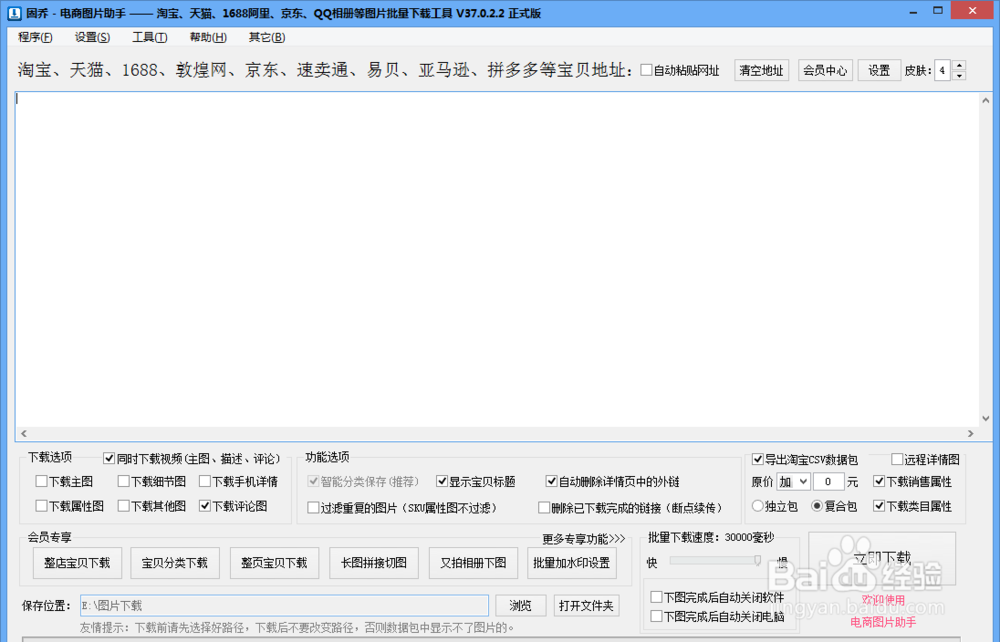Open 批量加水印设置

tap(572, 563)
